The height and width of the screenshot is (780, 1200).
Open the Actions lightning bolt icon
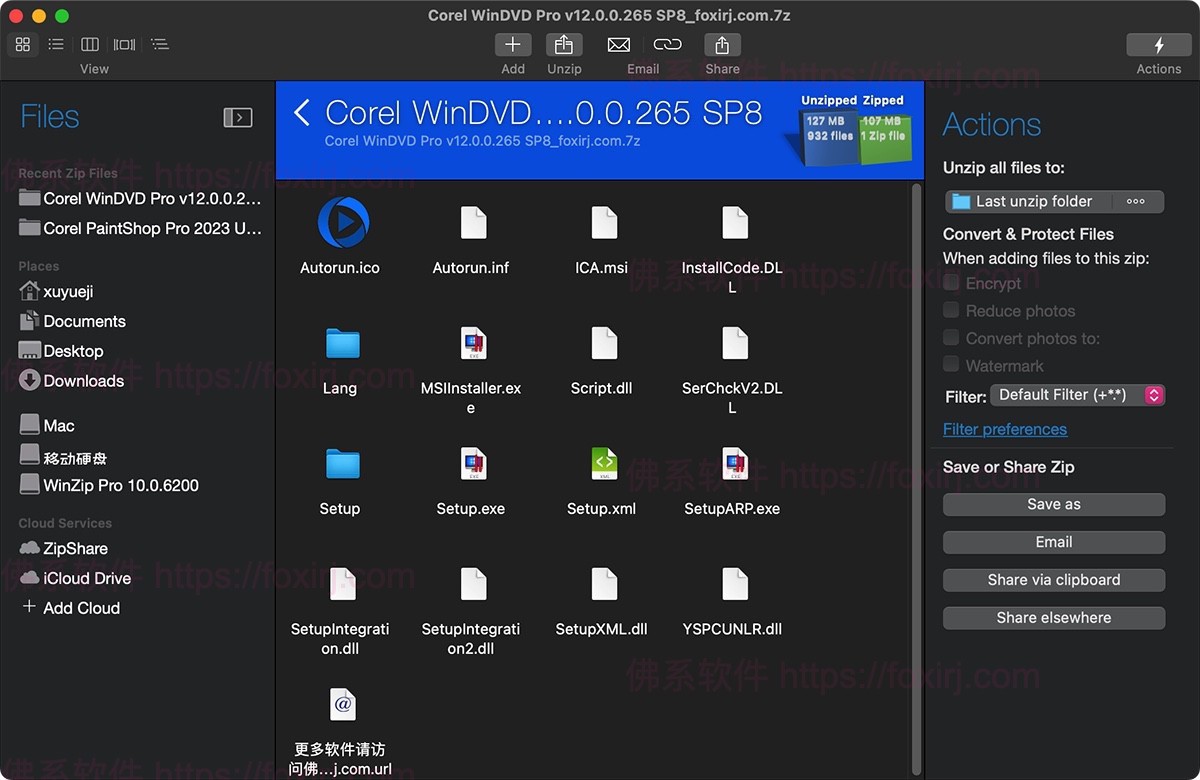pyautogui.click(x=1158, y=45)
